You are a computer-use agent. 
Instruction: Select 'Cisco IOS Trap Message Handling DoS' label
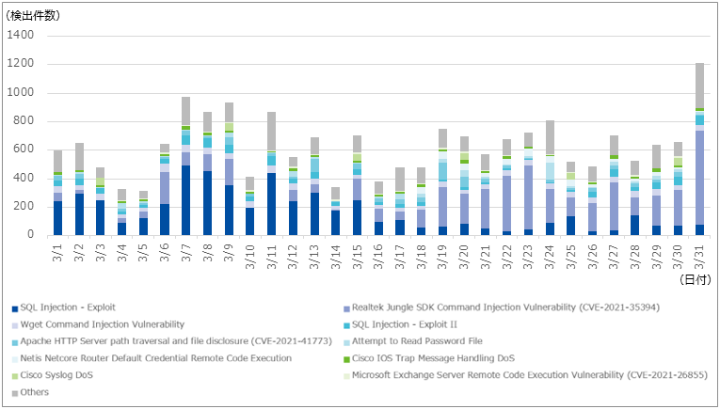point(433,358)
